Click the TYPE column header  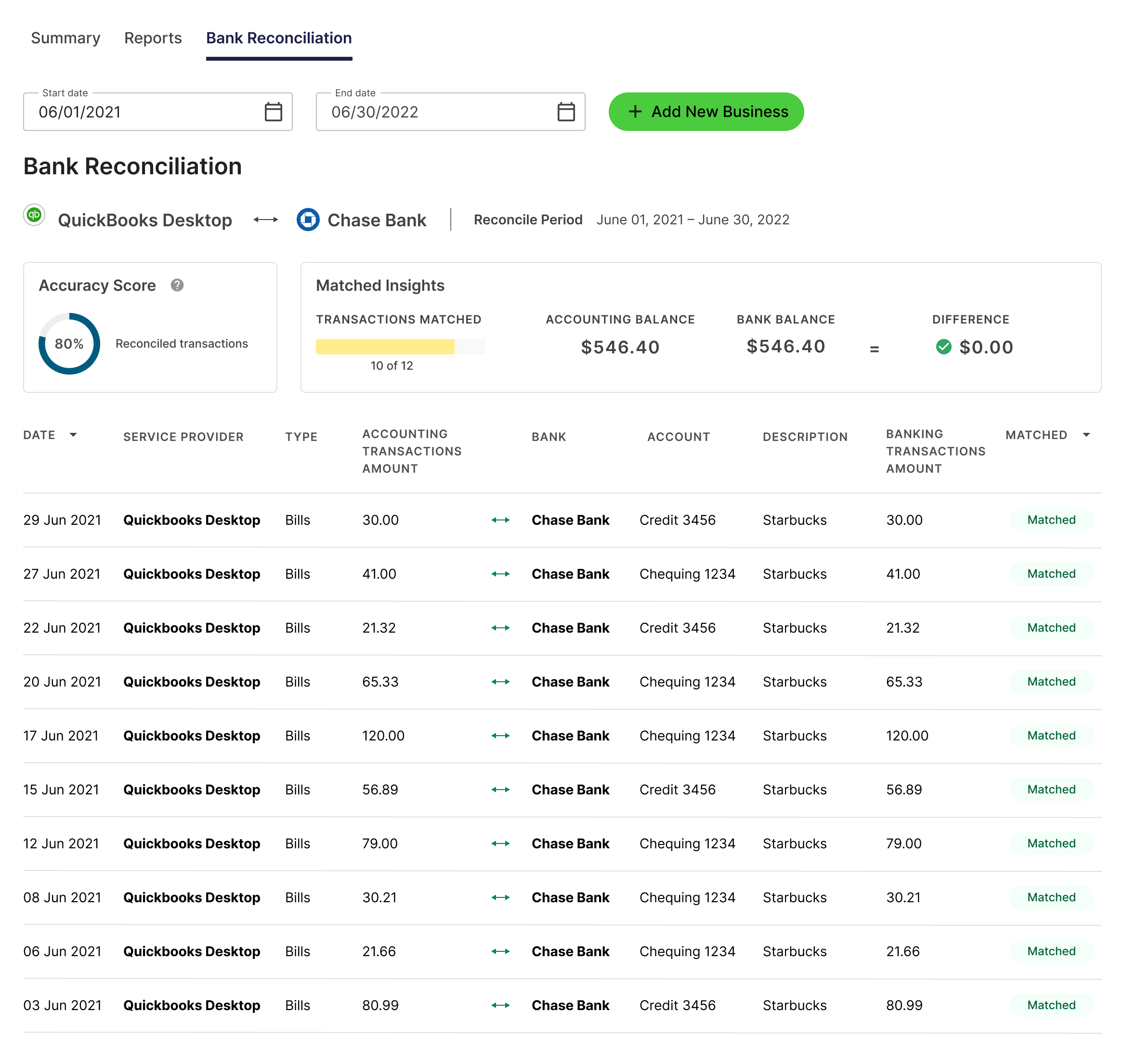[x=301, y=437]
